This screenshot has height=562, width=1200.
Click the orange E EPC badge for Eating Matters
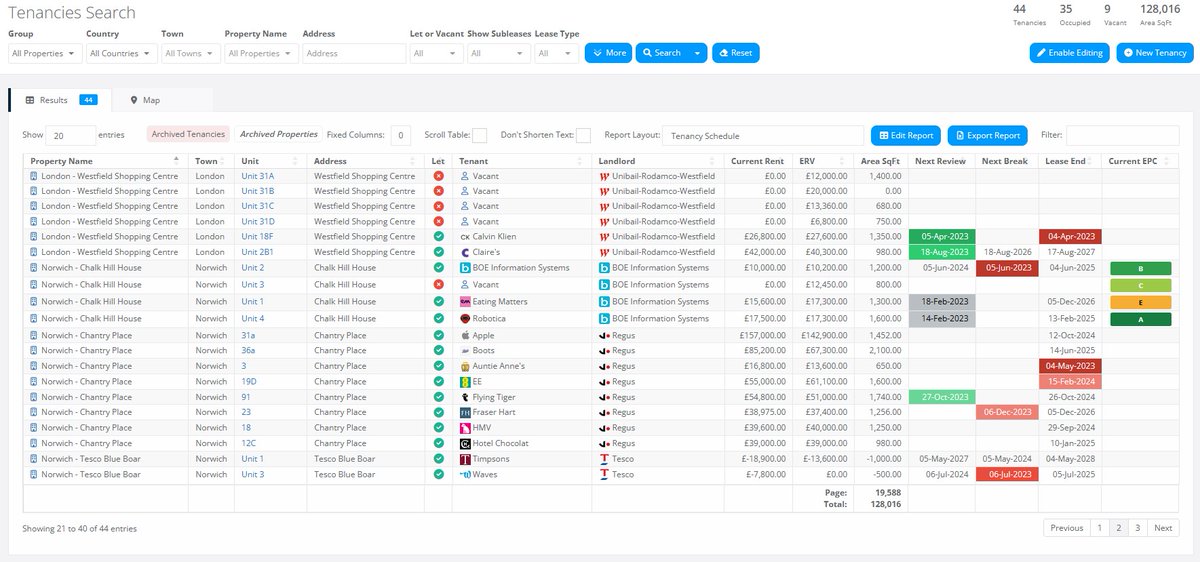1141,301
